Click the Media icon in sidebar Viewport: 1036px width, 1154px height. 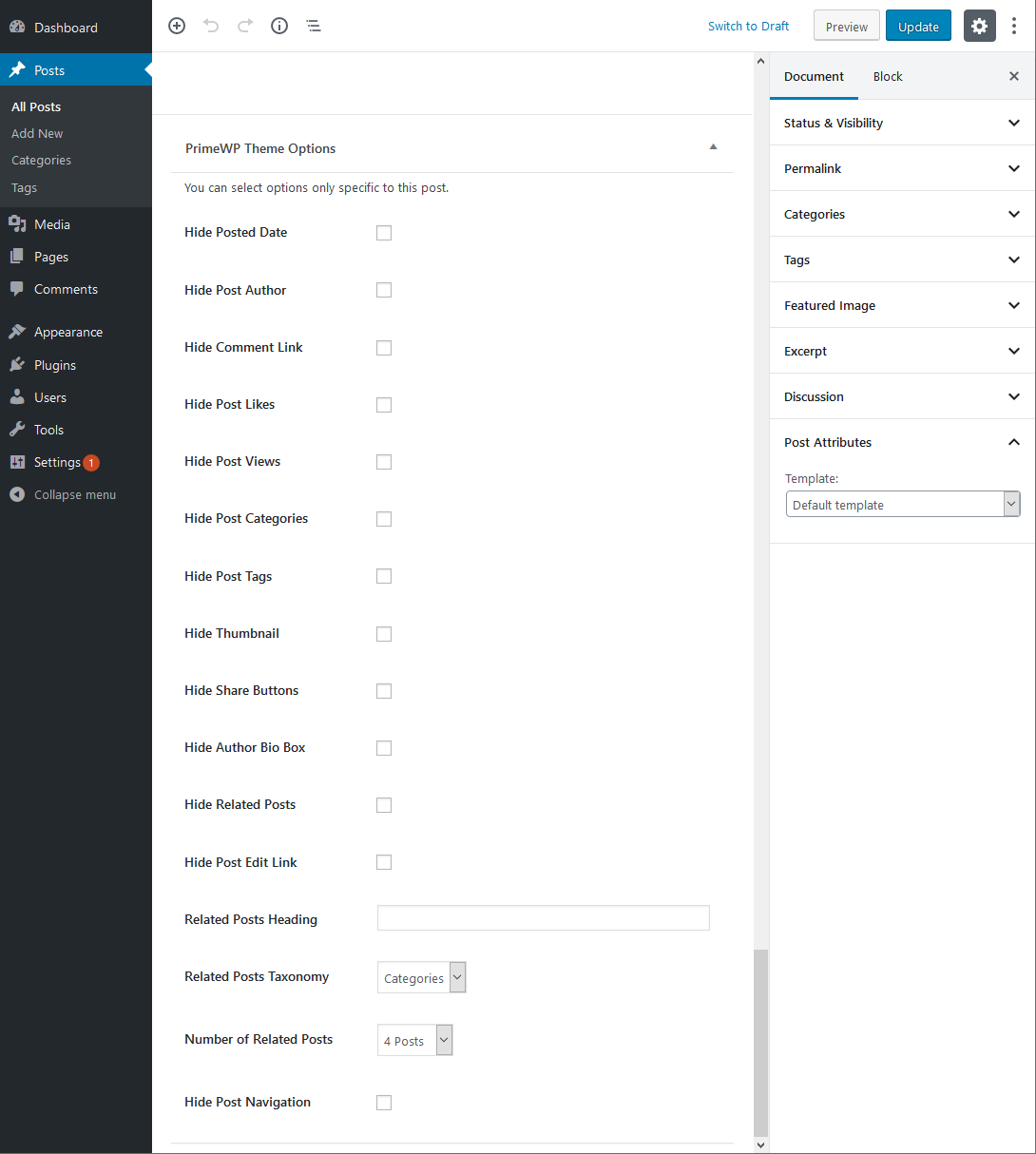[x=17, y=224]
